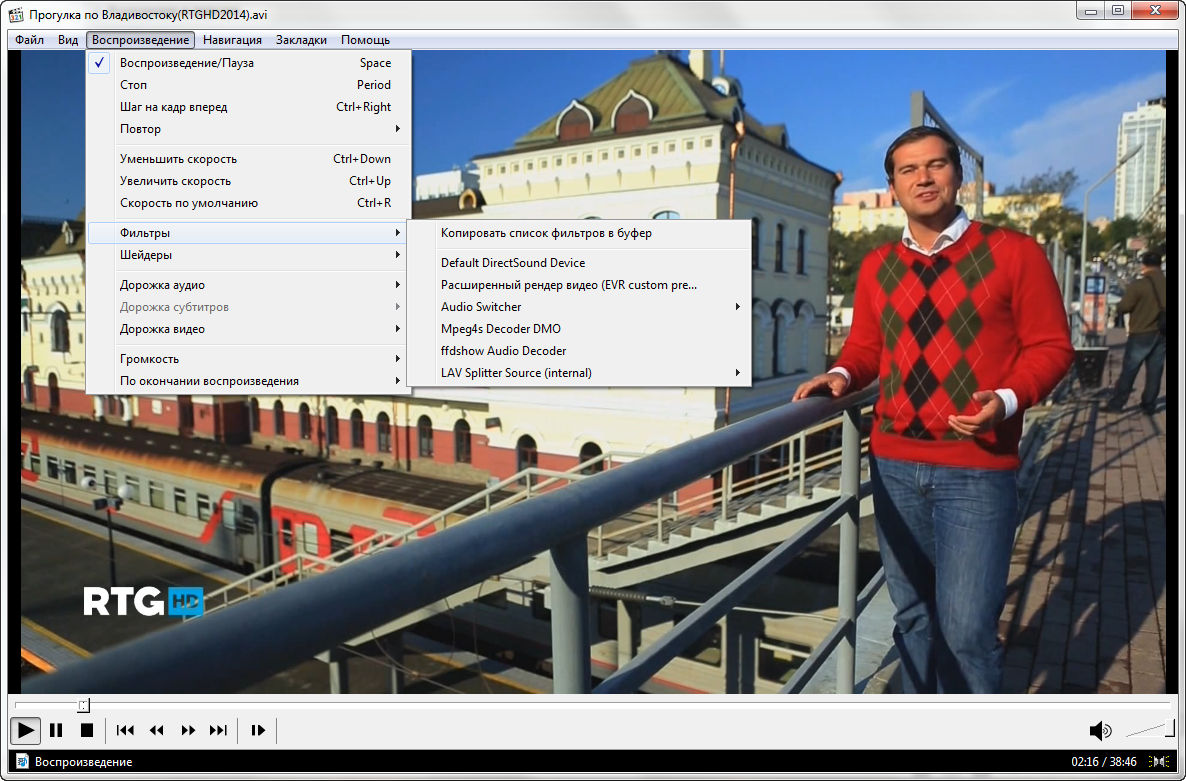Skip to previous file button

(x=126, y=730)
